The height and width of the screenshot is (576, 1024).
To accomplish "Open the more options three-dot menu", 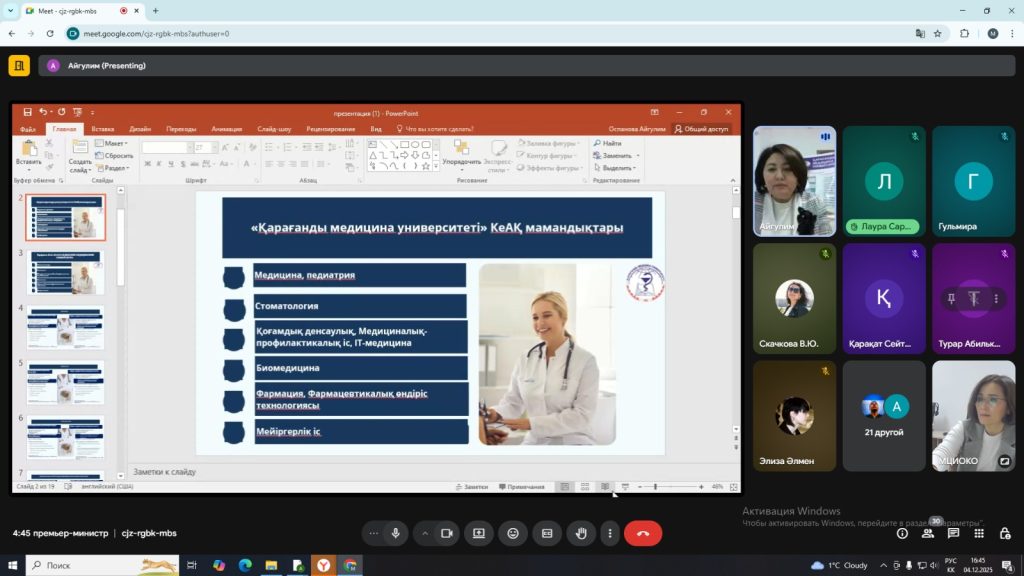I will pos(609,534).
